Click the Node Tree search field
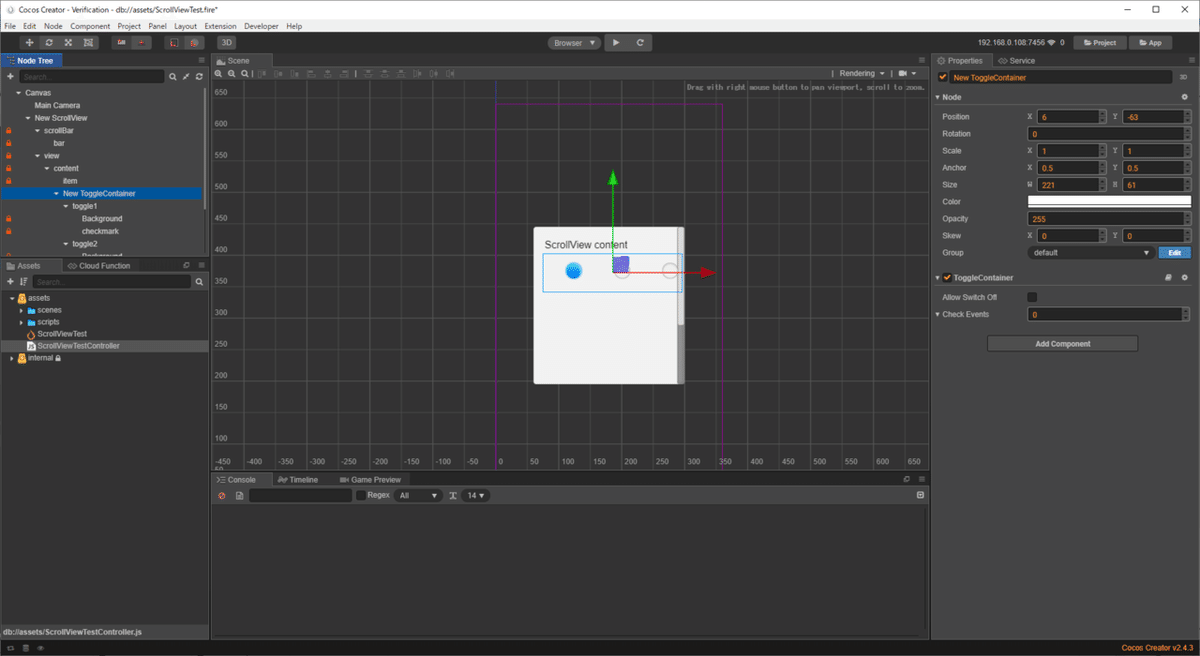1200x656 pixels. (x=92, y=76)
